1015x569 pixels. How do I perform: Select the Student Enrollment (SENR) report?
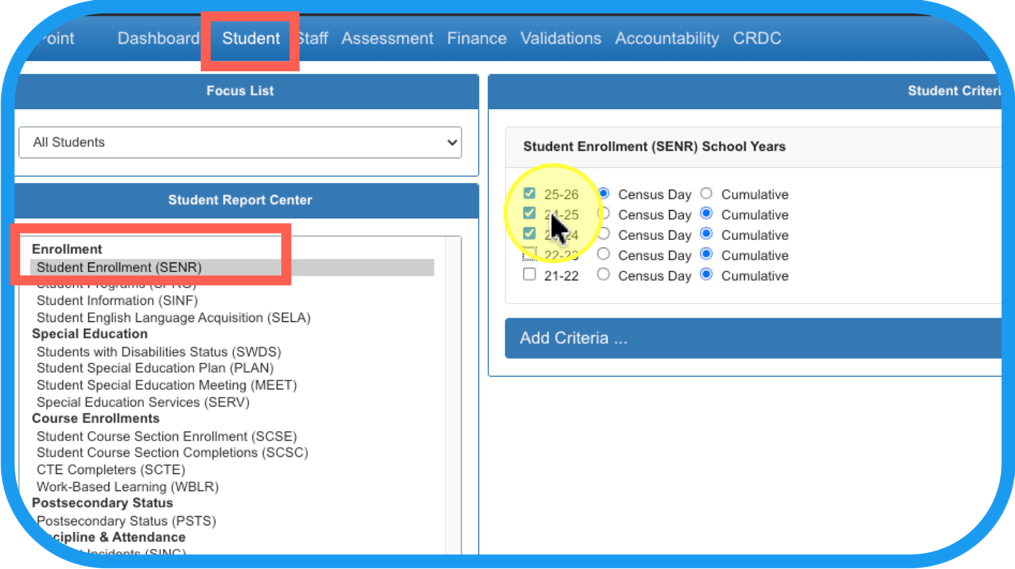[119, 267]
